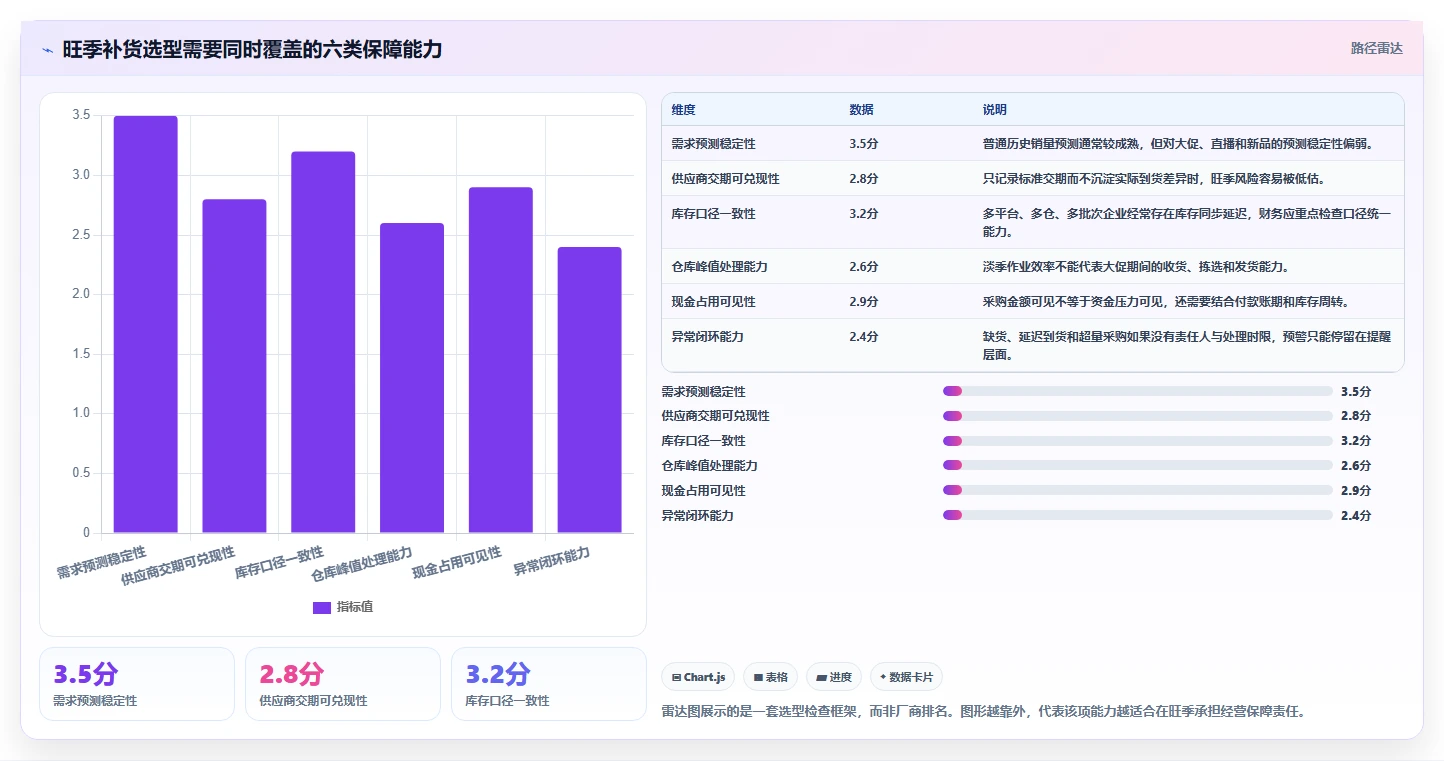1444x761 pixels.
Task: Click the 现金占用可见性 bar in chart
Action: (x=501, y=360)
